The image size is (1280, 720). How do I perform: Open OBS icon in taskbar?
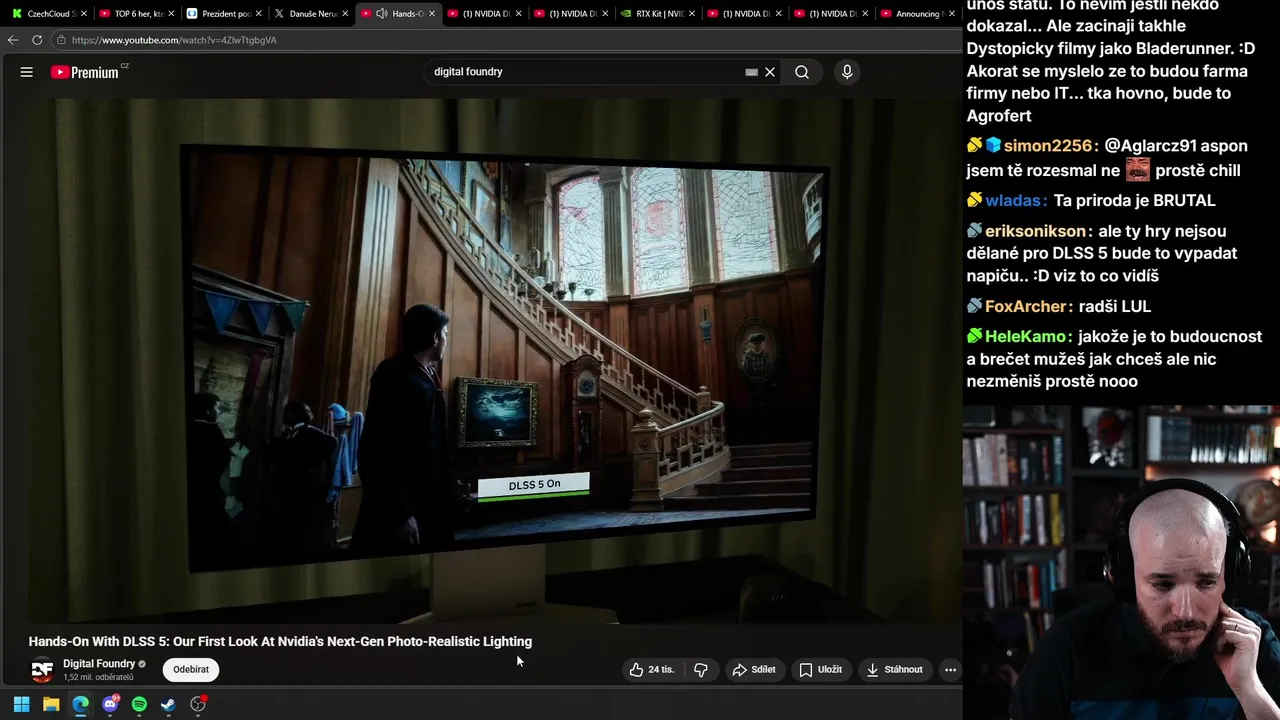[x=198, y=704]
